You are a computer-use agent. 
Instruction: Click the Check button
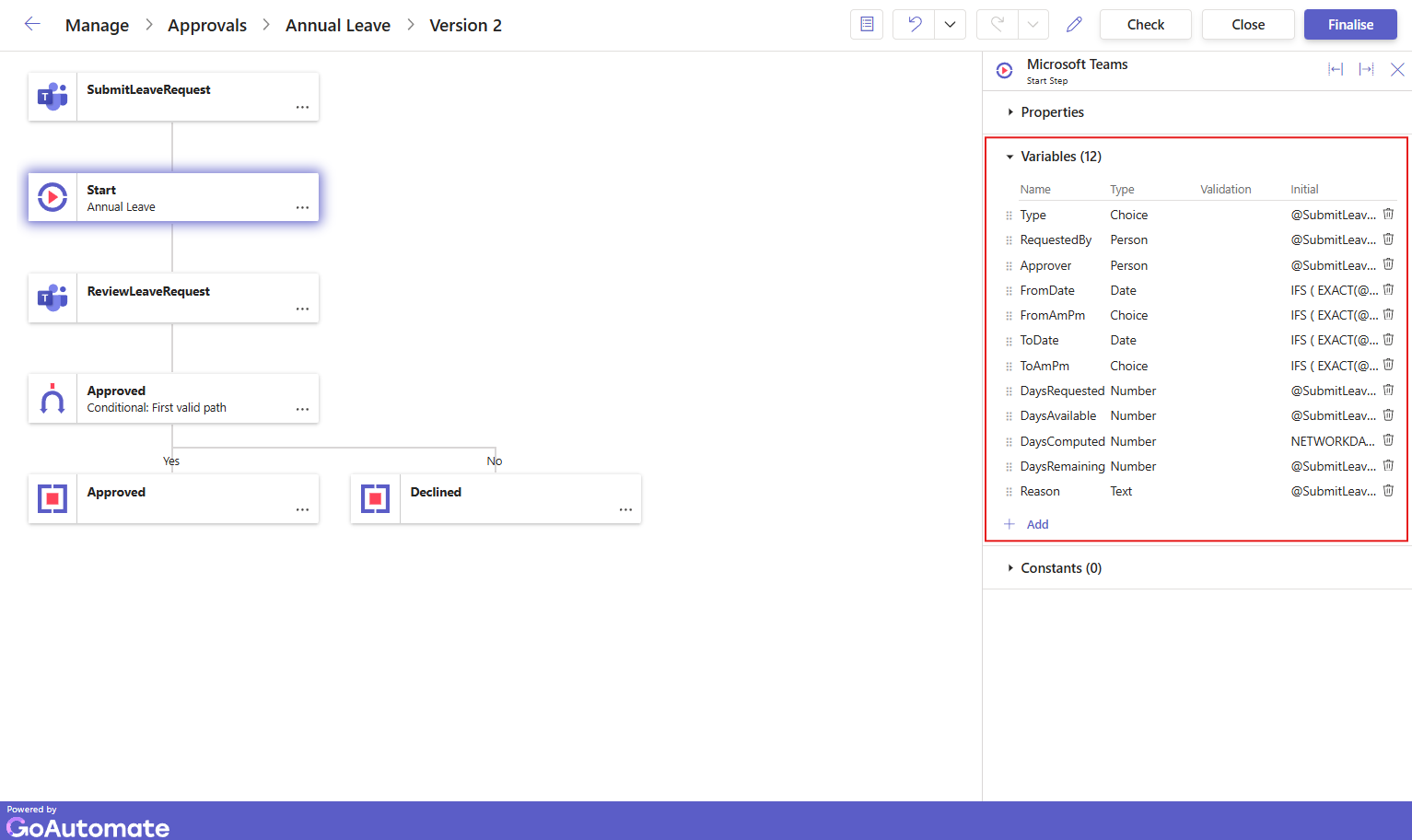(x=1145, y=25)
